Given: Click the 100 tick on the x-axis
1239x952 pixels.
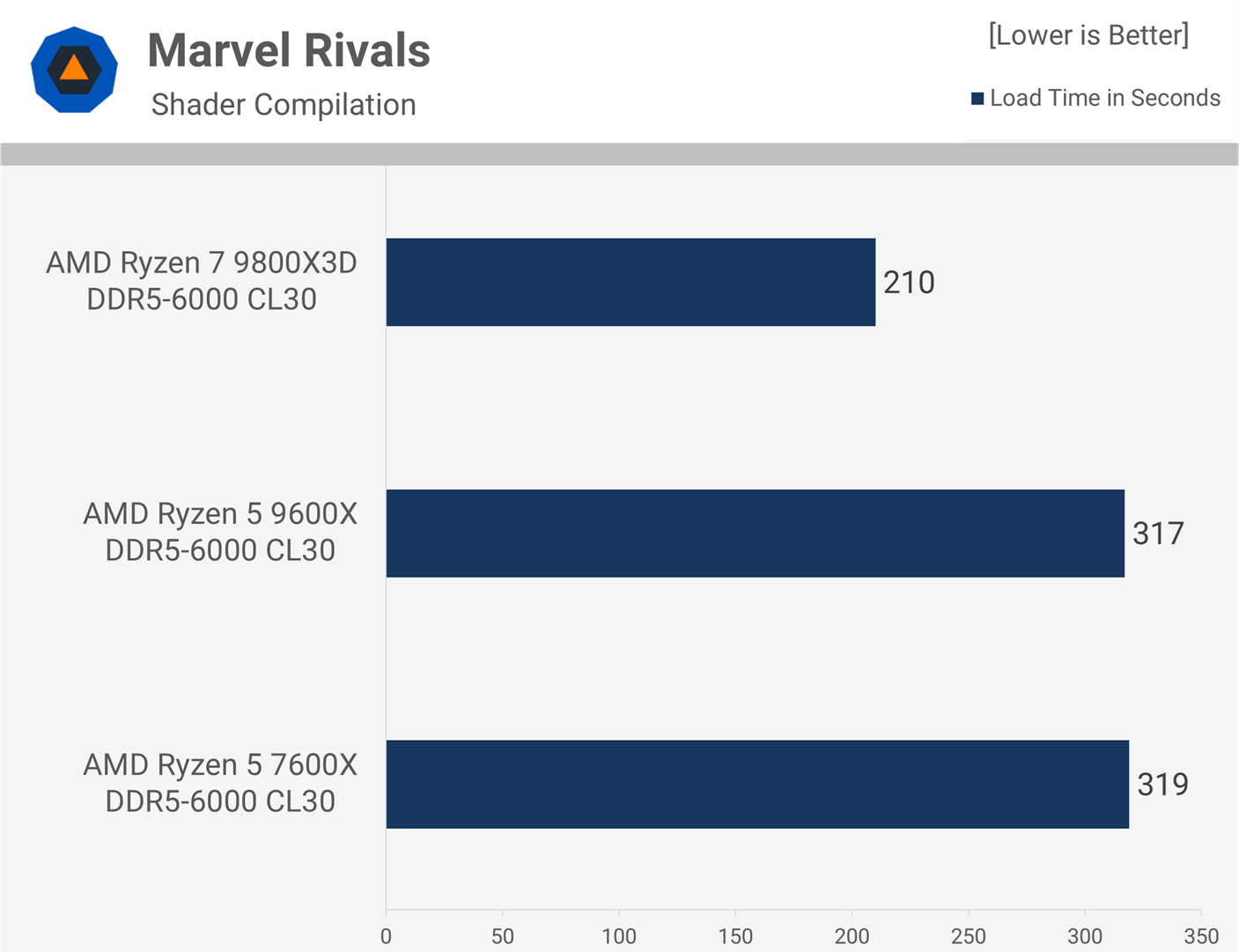Looking at the screenshot, I should (619, 936).
